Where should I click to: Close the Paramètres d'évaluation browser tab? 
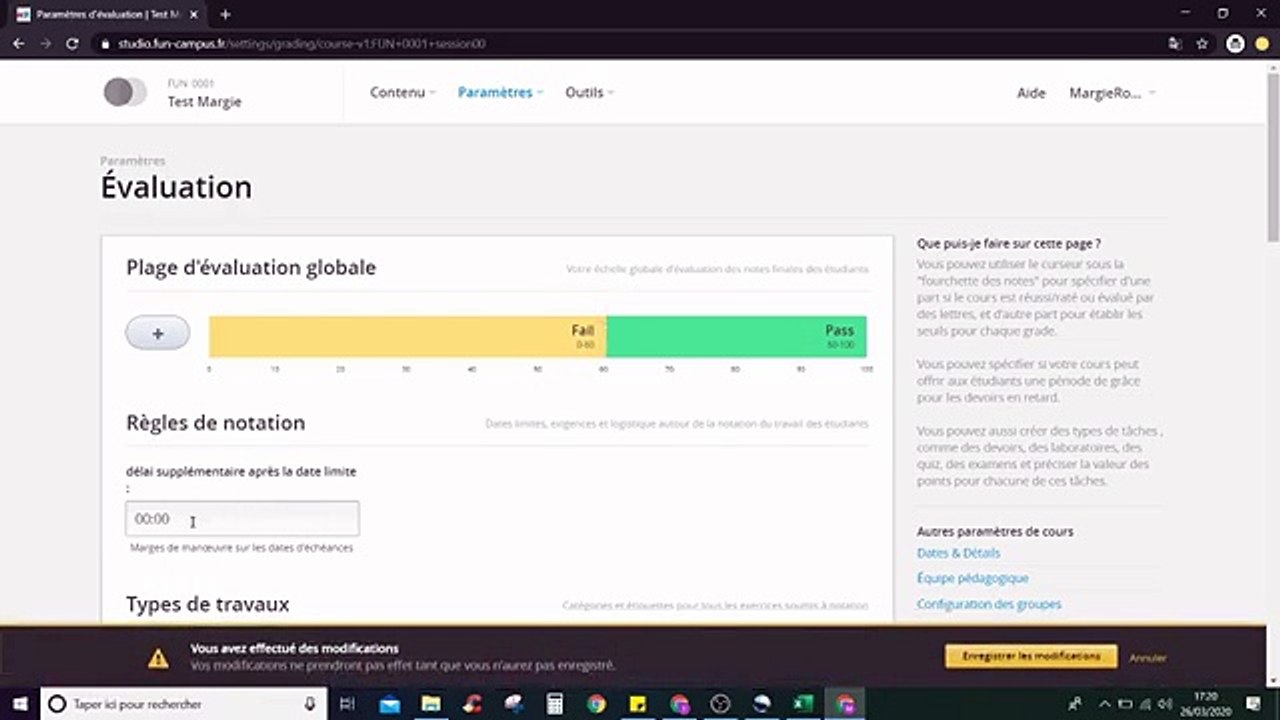pos(194,14)
